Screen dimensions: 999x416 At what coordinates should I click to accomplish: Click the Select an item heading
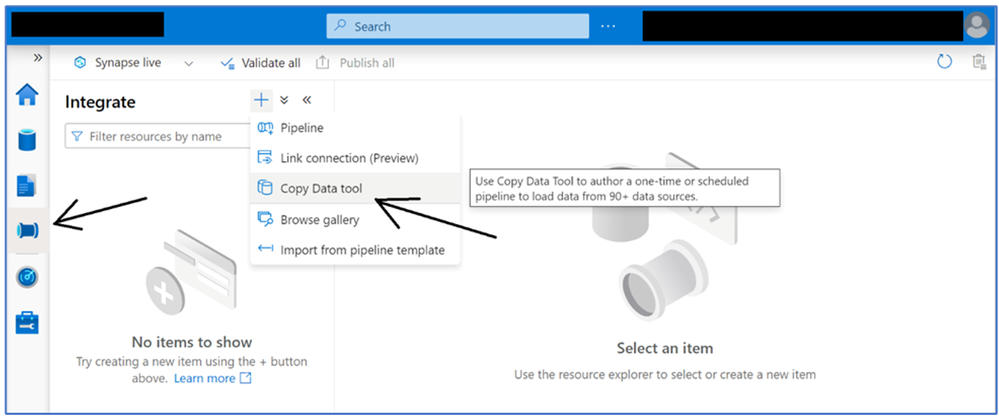(x=665, y=348)
